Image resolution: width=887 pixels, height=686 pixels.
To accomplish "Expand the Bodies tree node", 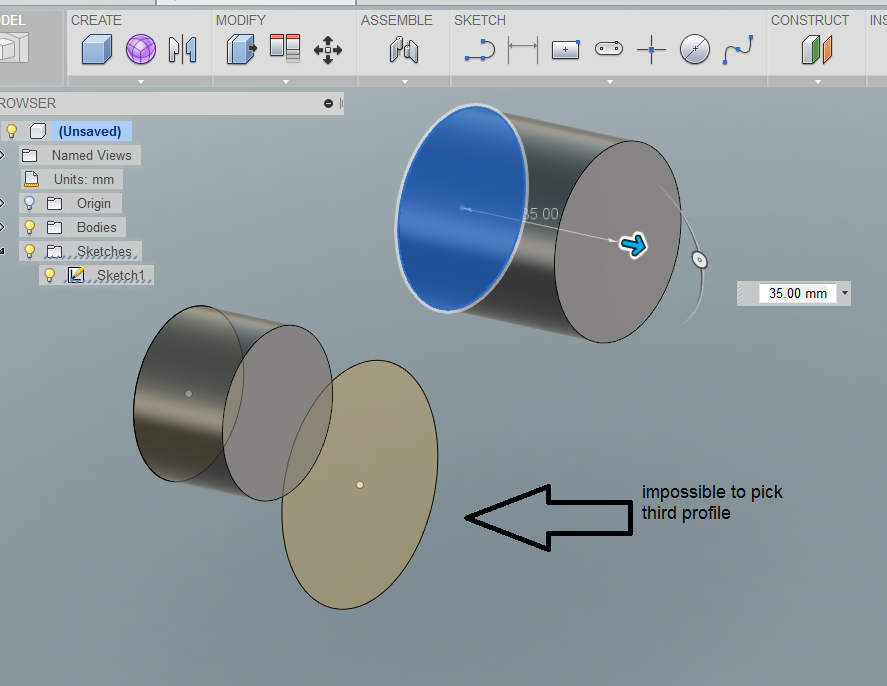I will pyautogui.click(x=2, y=227).
